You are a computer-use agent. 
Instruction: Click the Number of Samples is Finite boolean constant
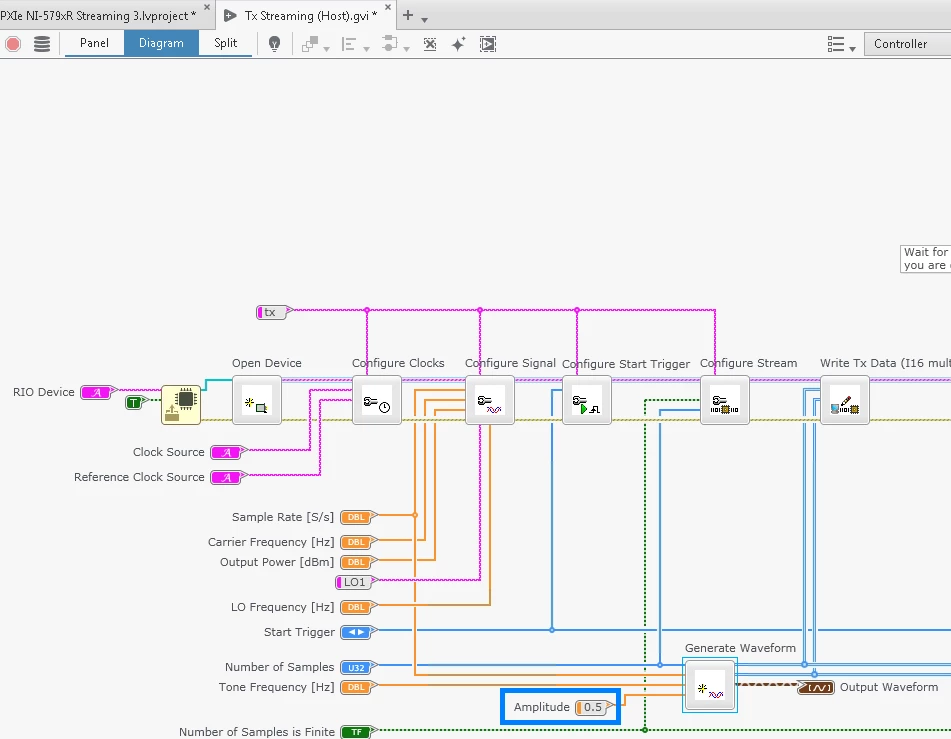[x=357, y=731]
